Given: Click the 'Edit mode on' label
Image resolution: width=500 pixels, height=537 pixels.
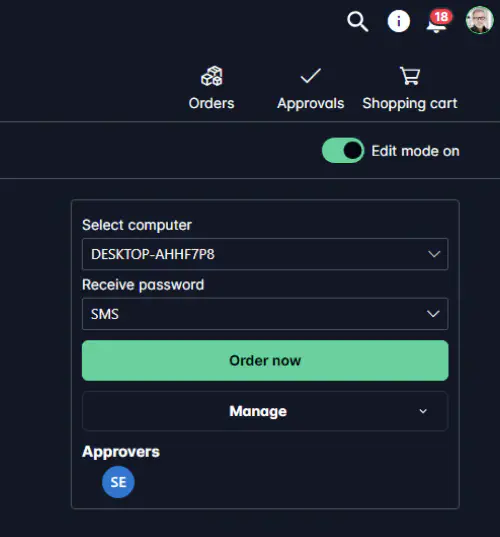Looking at the screenshot, I should point(415,151).
